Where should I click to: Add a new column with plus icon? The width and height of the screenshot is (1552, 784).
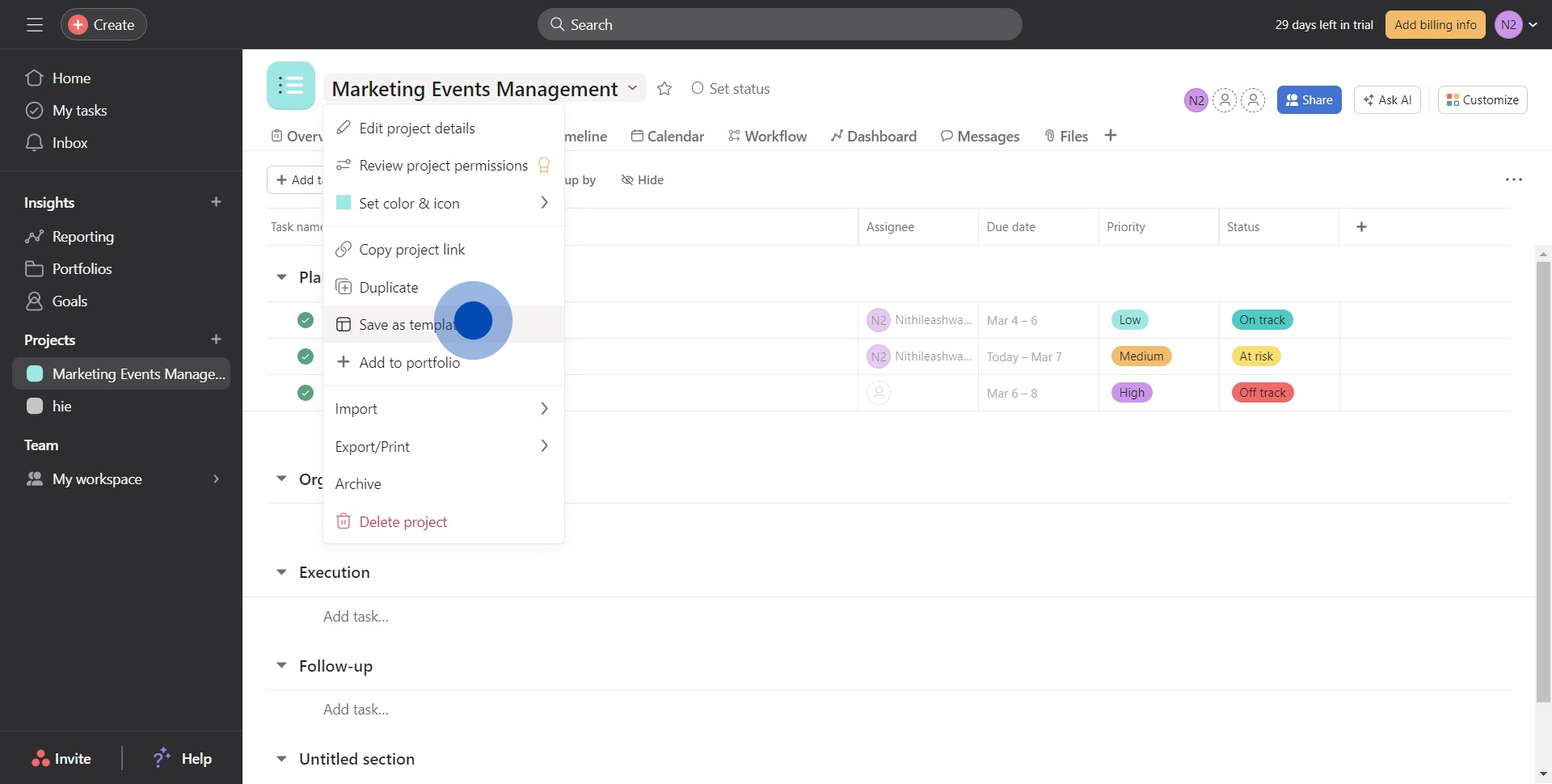coord(1361,227)
